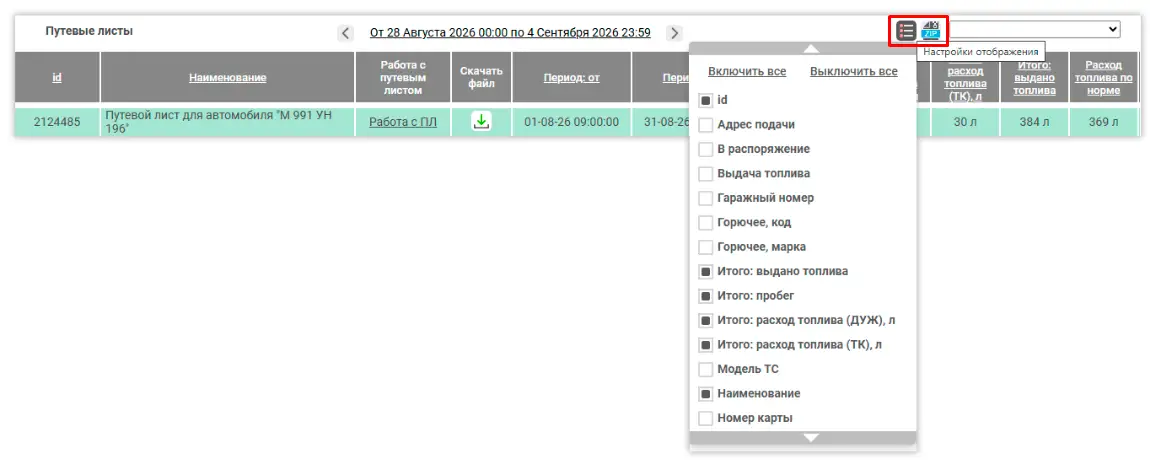Enable the Горючее, марка column

tap(706, 247)
